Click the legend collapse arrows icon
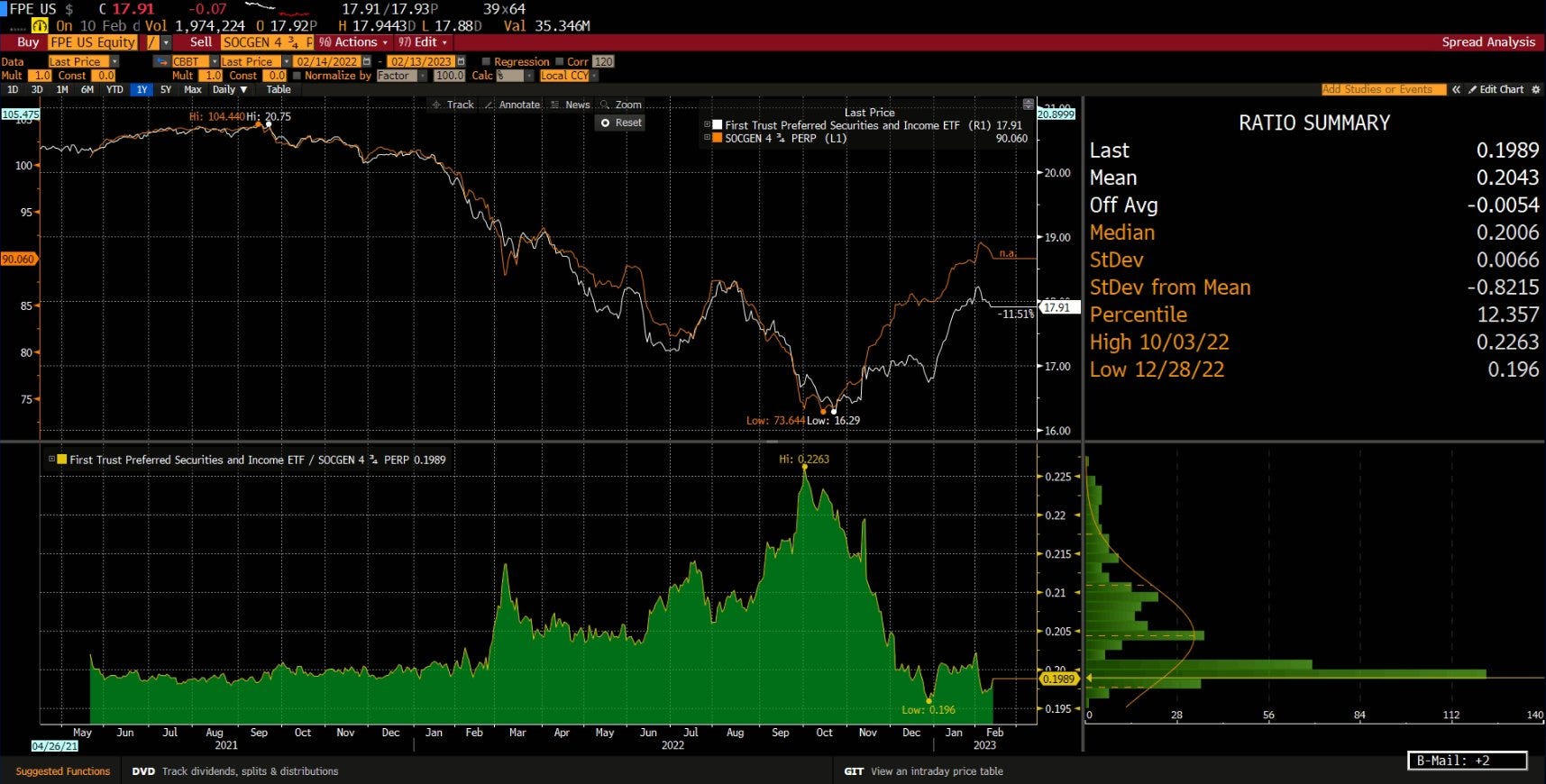This screenshot has width=1546, height=784. (1028, 104)
